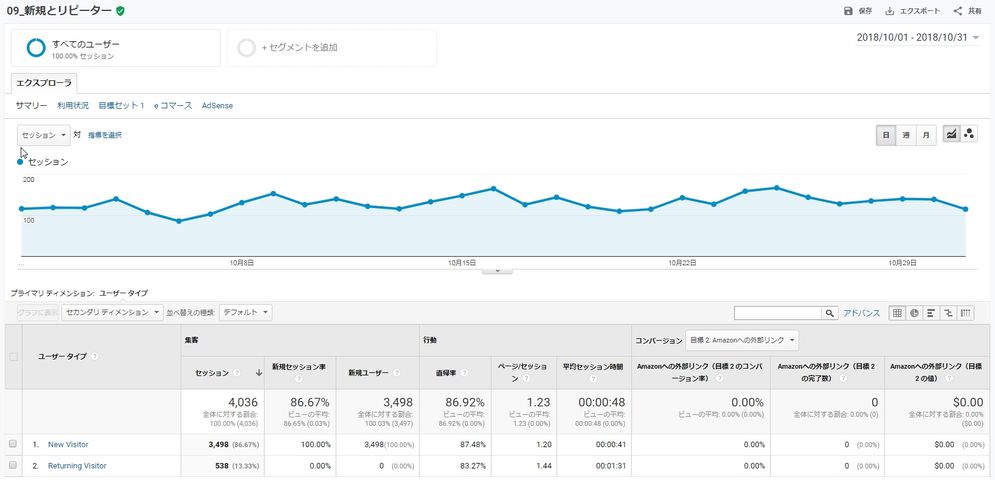Click the share (共有) icon

click(x=958, y=11)
